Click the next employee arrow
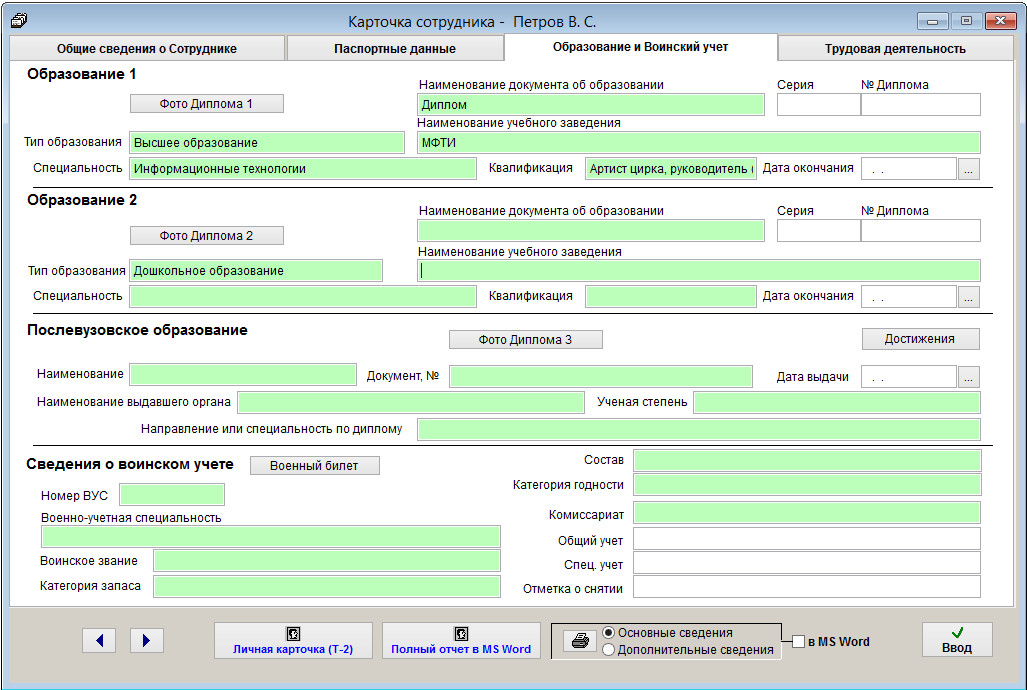1027x690 pixels. click(147, 640)
